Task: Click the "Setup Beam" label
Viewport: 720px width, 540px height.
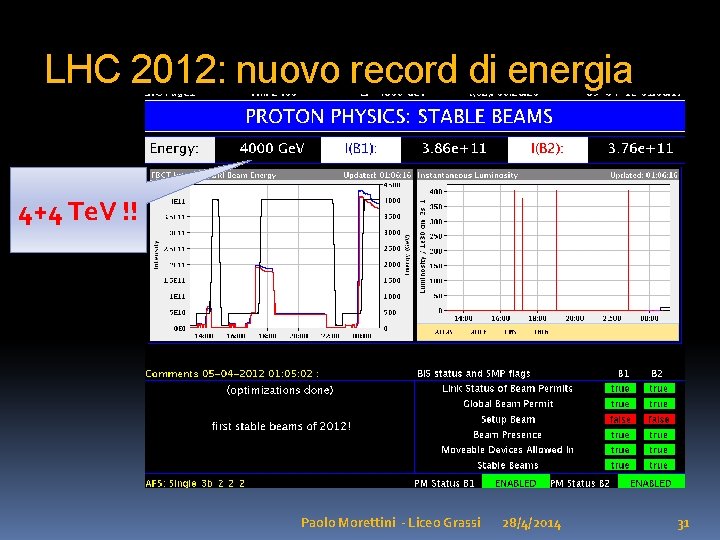Action: [508, 419]
